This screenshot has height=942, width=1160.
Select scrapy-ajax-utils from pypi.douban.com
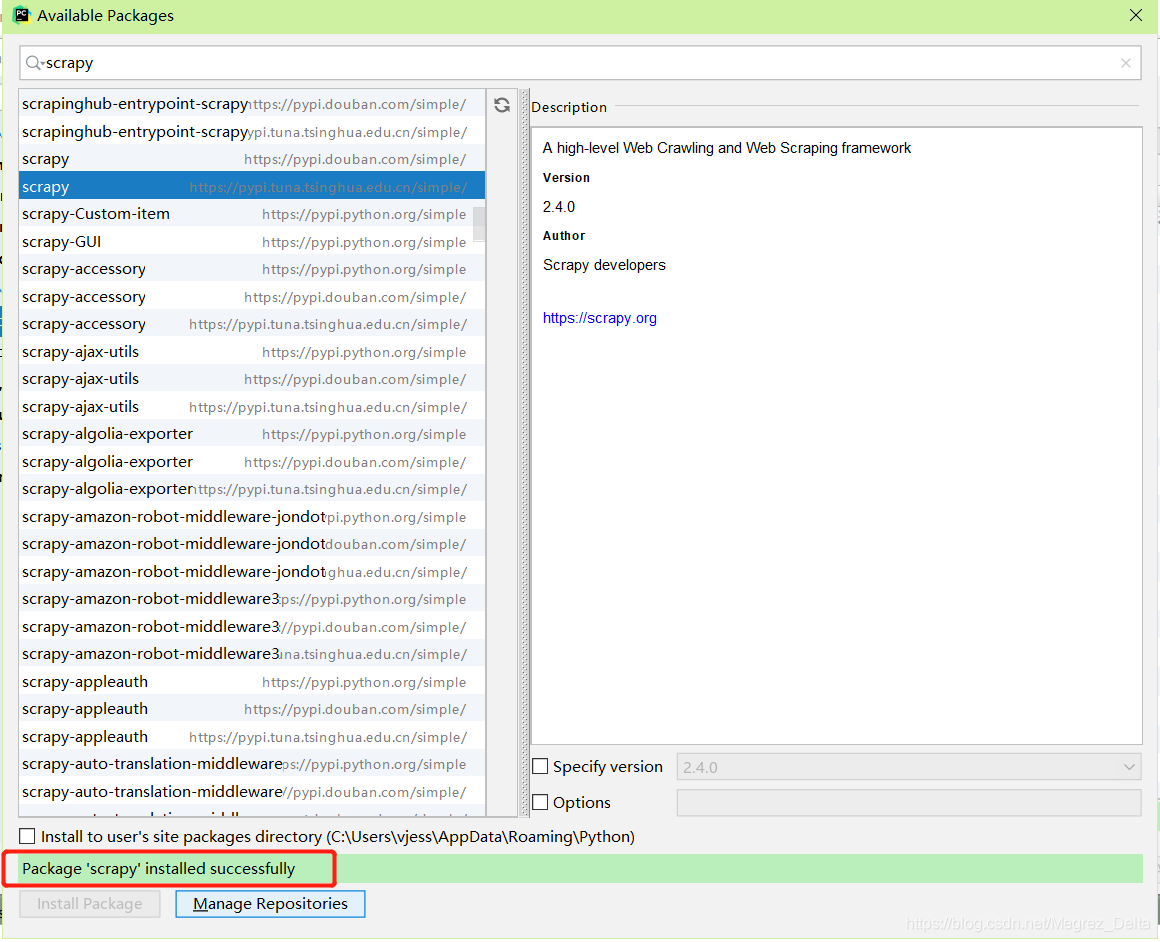pyautogui.click(x=252, y=379)
